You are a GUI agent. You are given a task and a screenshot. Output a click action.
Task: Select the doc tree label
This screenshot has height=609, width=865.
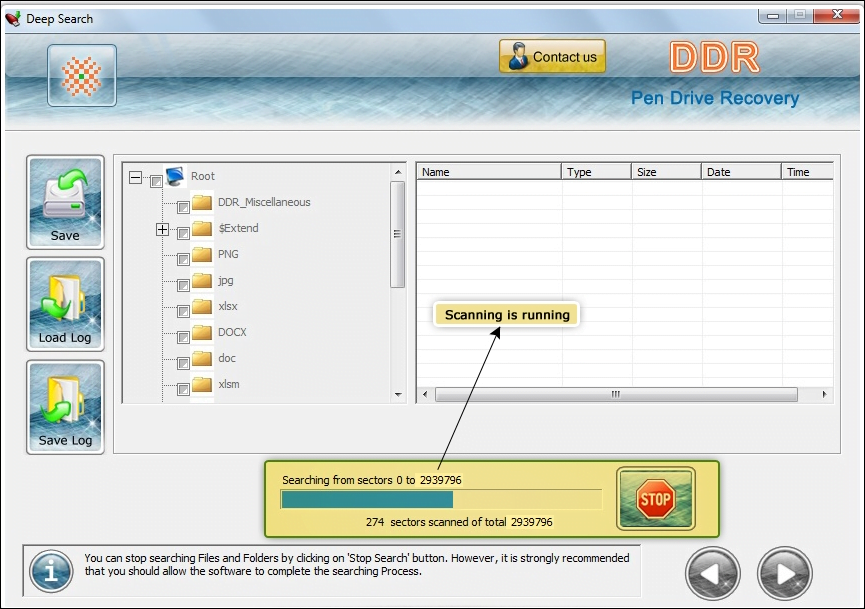[227, 359]
